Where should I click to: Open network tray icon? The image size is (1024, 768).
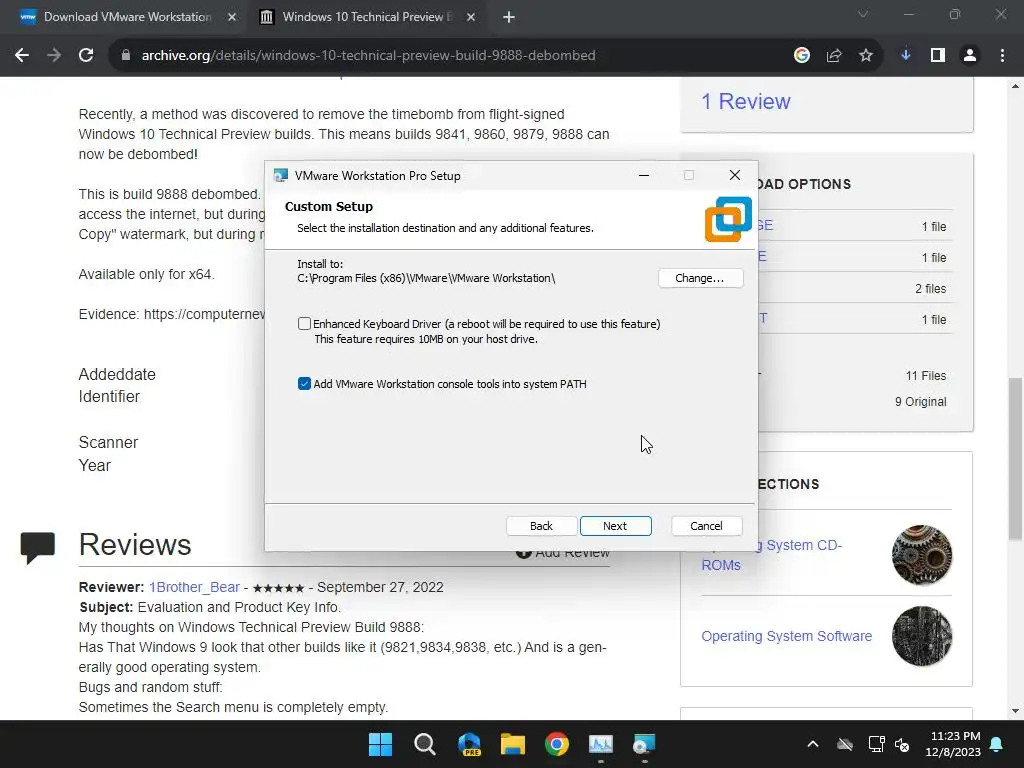pos(876,744)
